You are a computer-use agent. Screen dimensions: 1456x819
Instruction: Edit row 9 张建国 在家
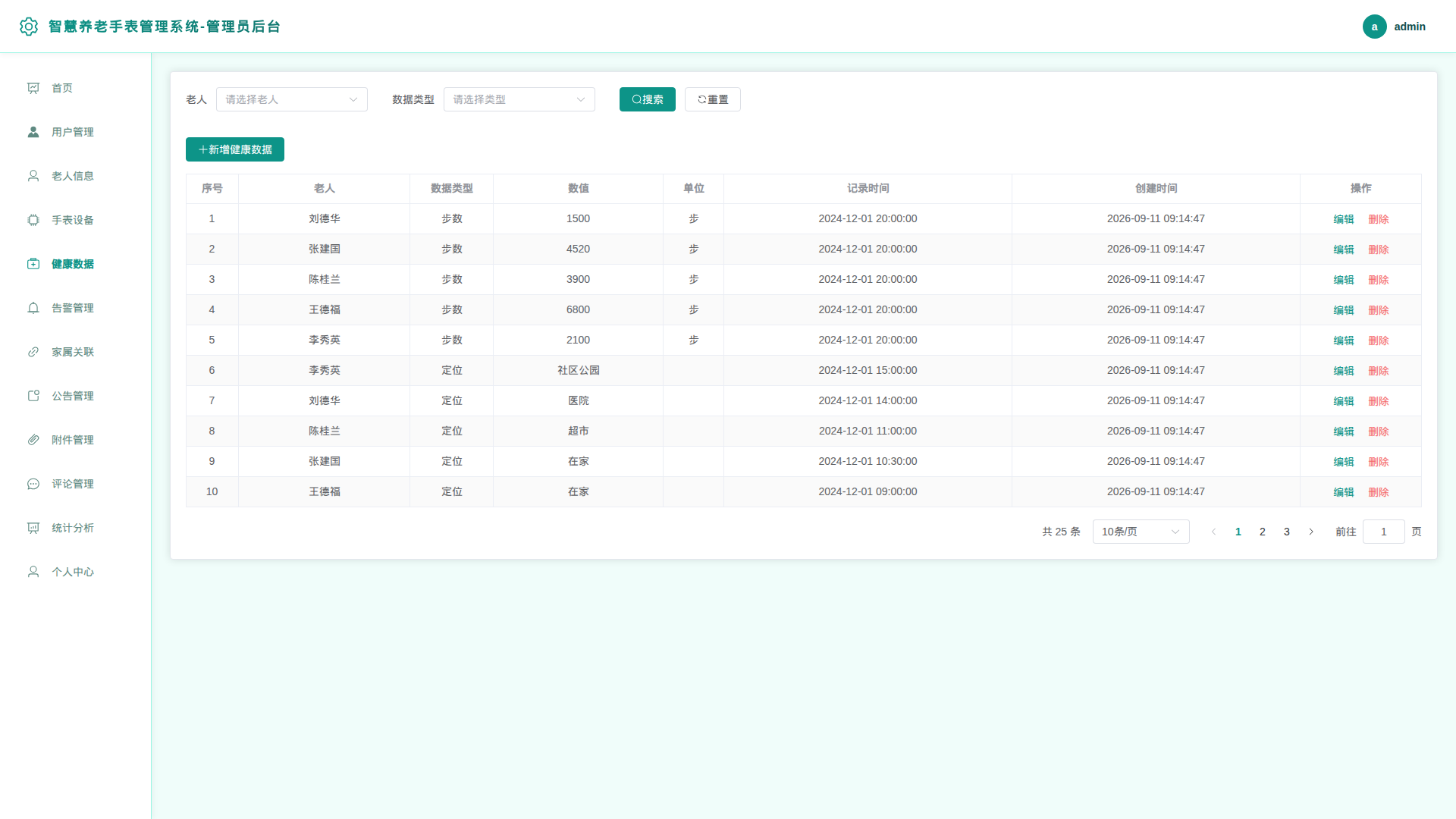point(1343,462)
